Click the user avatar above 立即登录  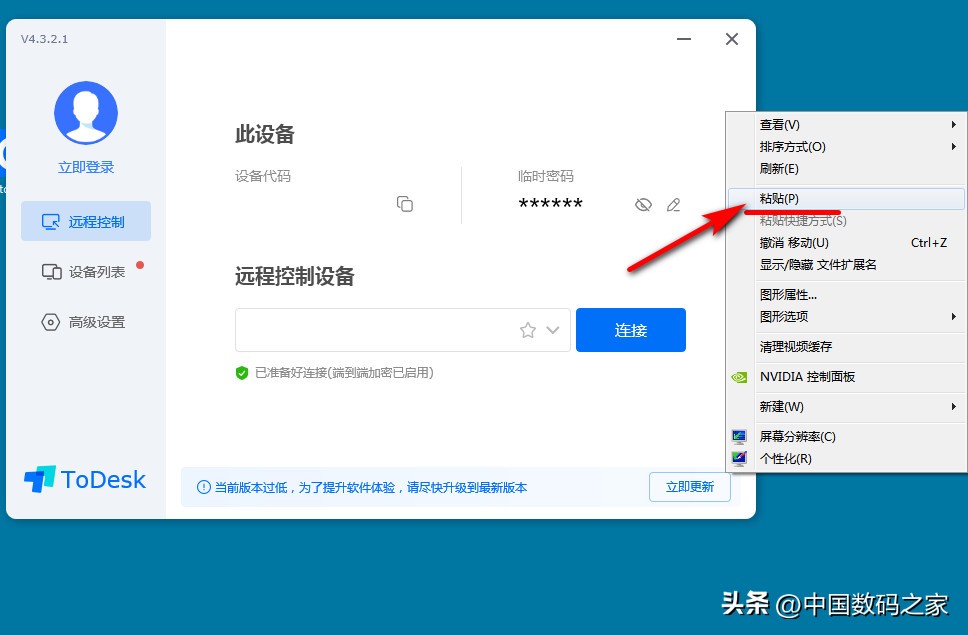pyautogui.click(x=85, y=111)
